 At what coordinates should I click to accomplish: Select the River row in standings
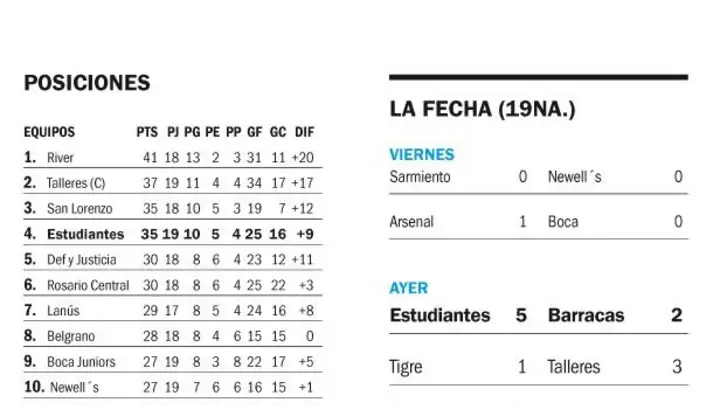pos(173,158)
